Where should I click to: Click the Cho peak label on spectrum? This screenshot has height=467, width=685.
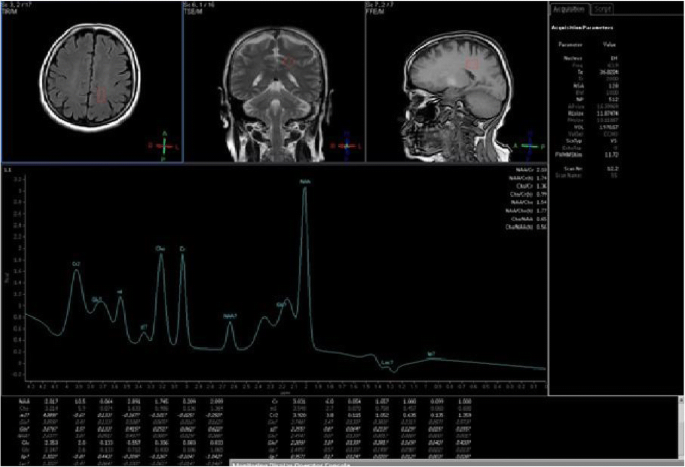point(160,249)
